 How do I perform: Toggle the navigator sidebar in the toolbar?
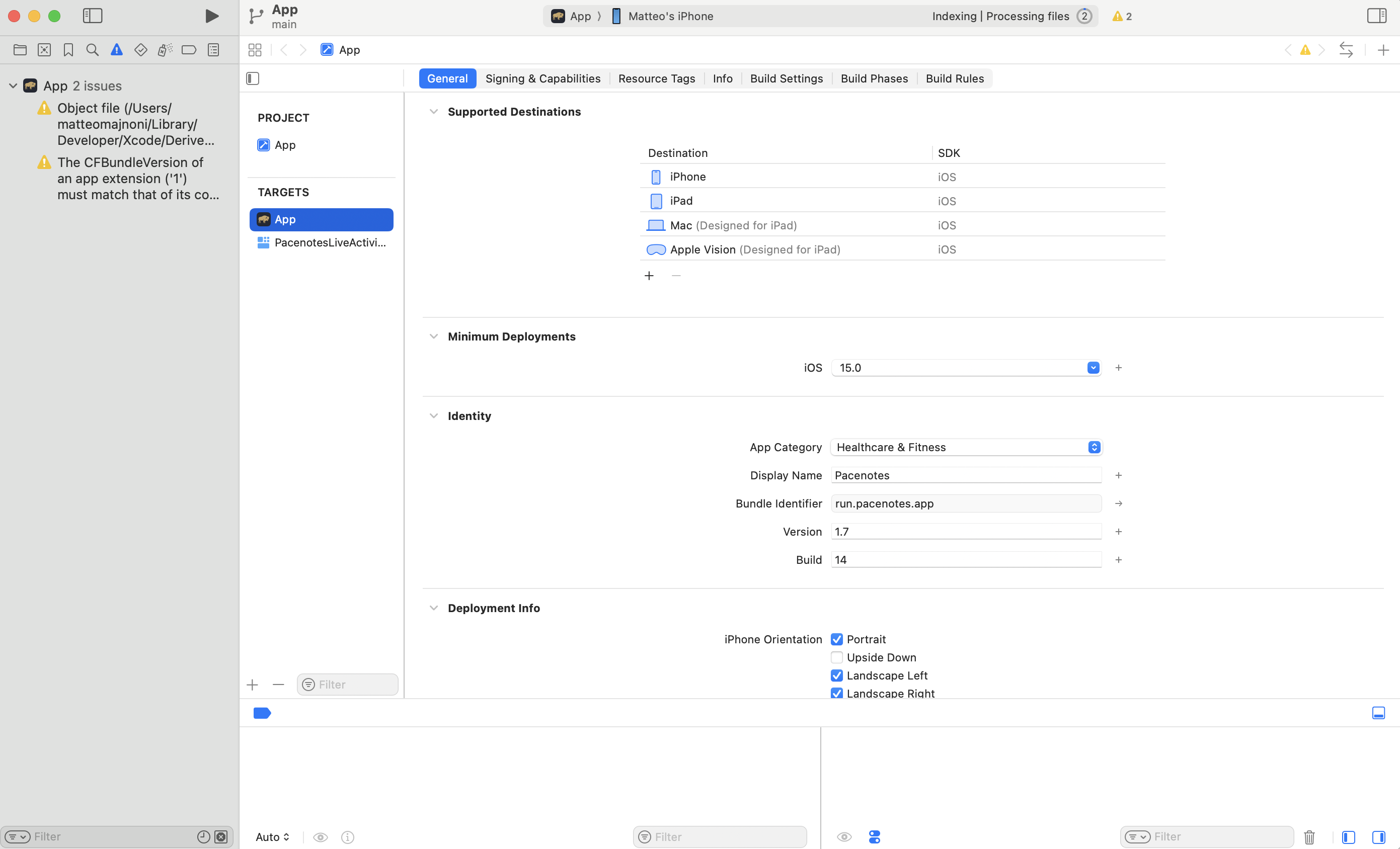pos(93,16)
